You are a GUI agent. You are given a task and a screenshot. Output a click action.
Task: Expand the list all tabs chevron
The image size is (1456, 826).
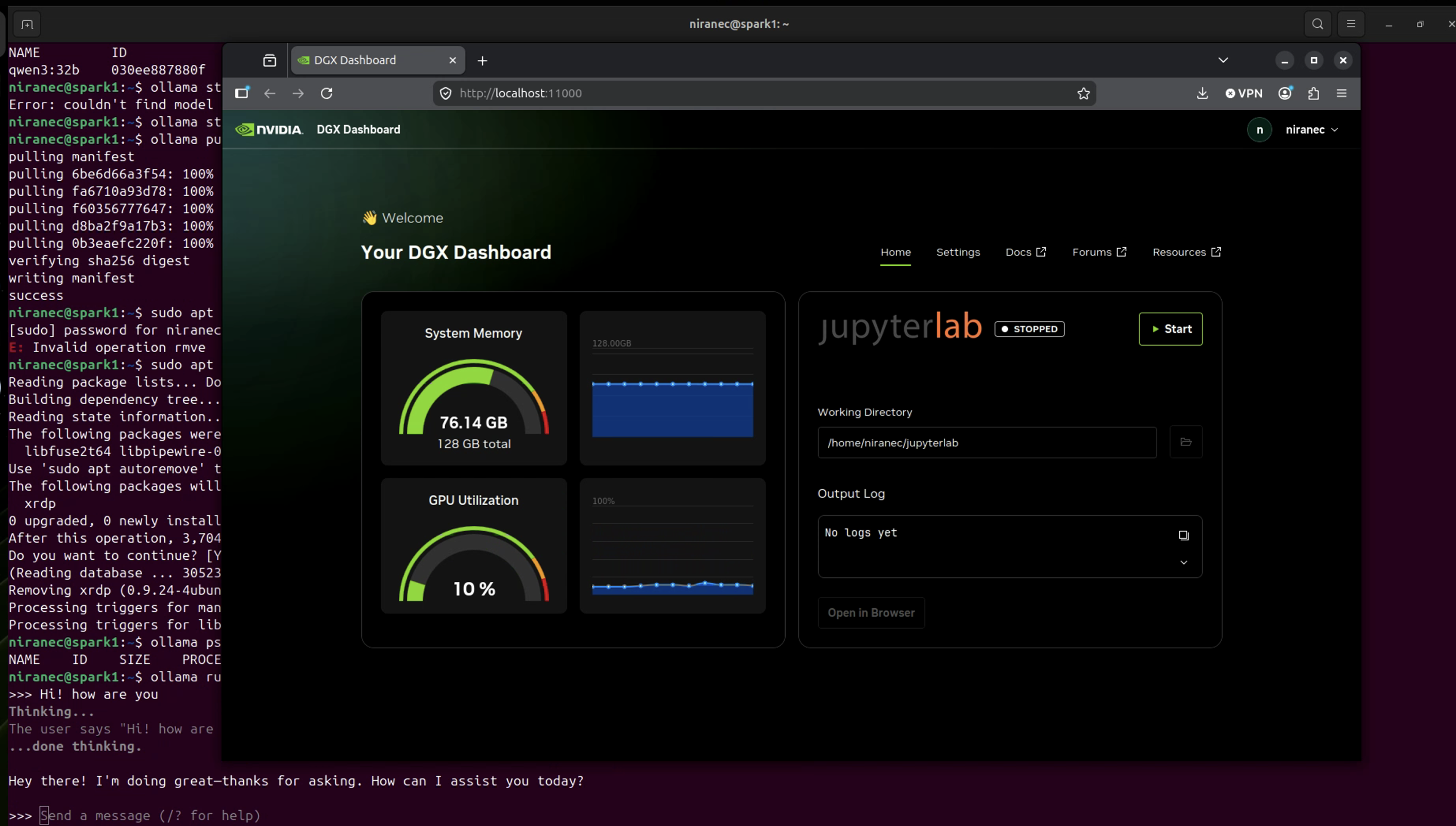(x=1223, y=60)
